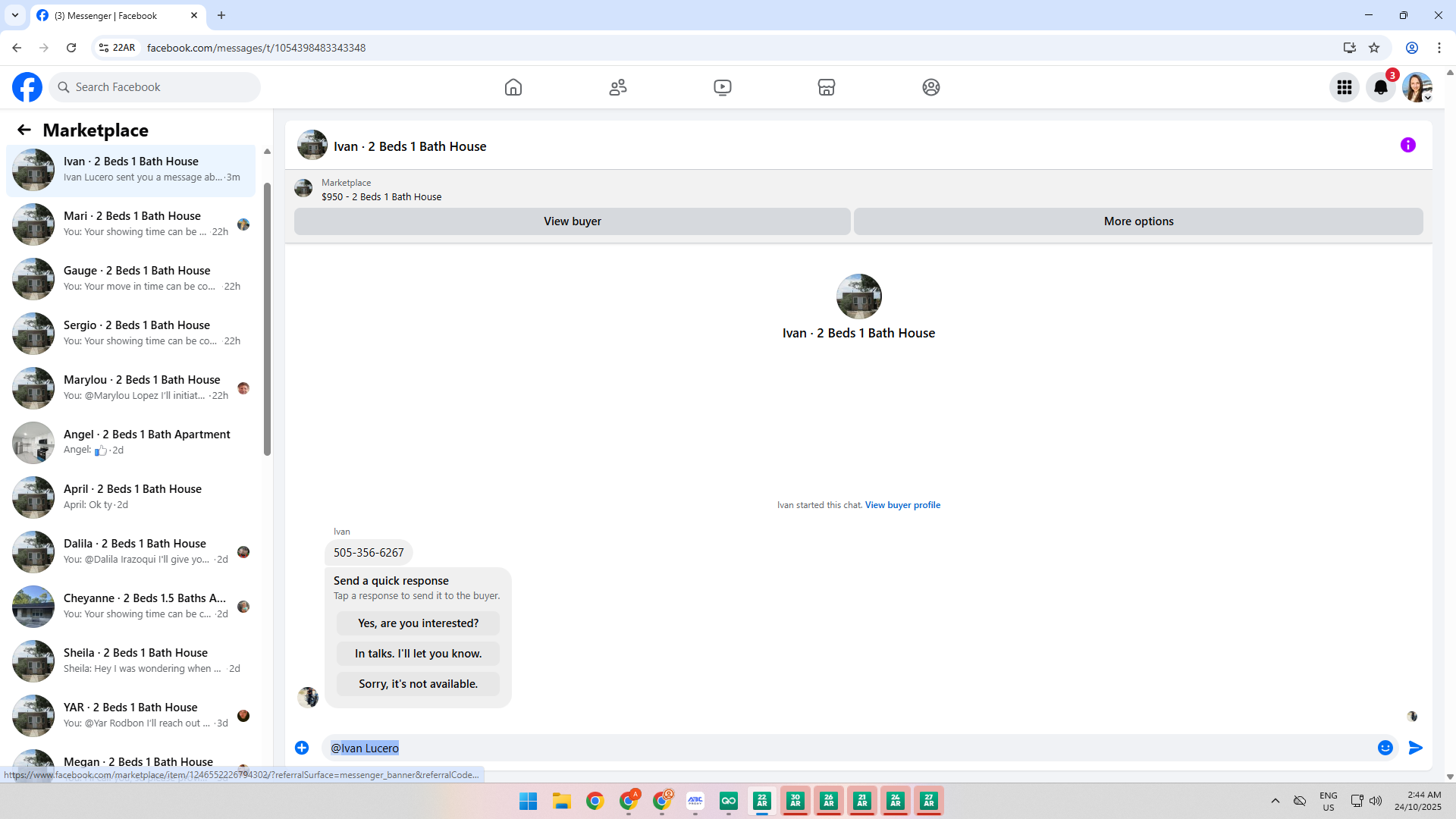Open conversation information purple icon
The image size is (1456, 819).
(1408, 145)
